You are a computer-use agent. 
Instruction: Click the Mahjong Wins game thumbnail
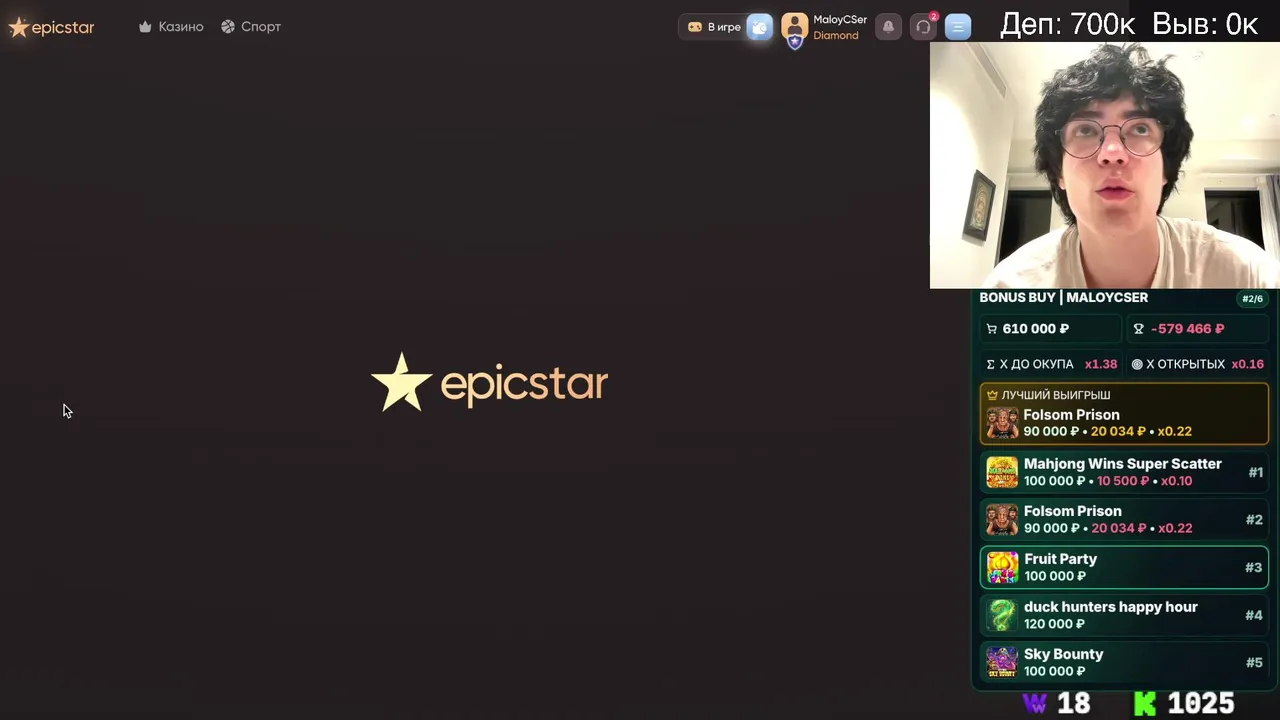point(1002,472)
